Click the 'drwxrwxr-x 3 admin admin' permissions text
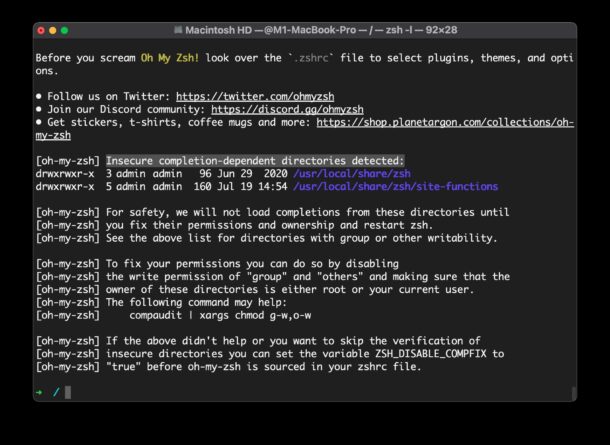This screenshot has width=610, height=445. coord(109,173)
